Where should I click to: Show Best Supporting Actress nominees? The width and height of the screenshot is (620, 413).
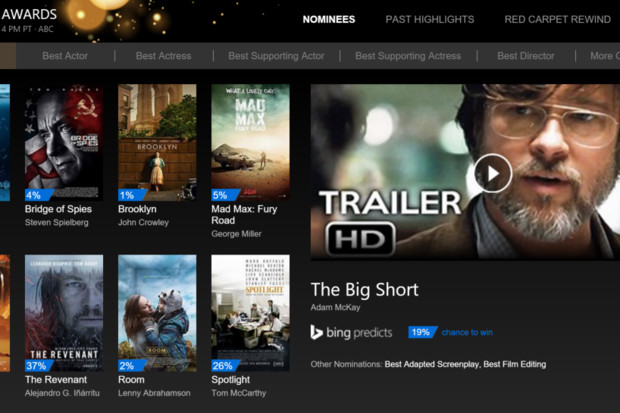point(408,56)
